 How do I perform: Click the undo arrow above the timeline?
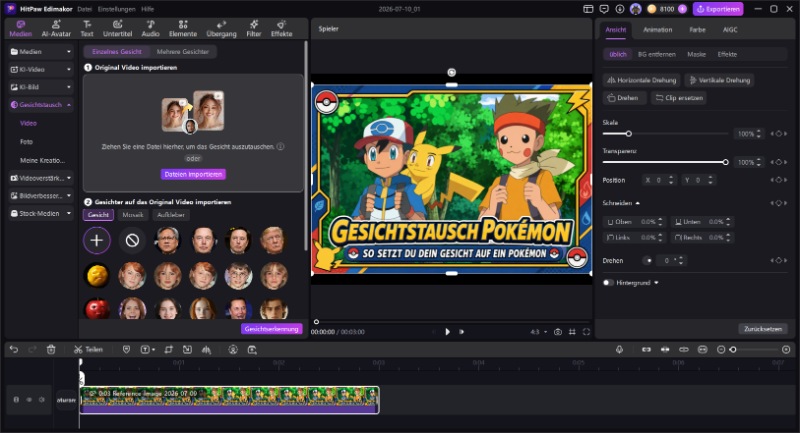pos(14,350)
